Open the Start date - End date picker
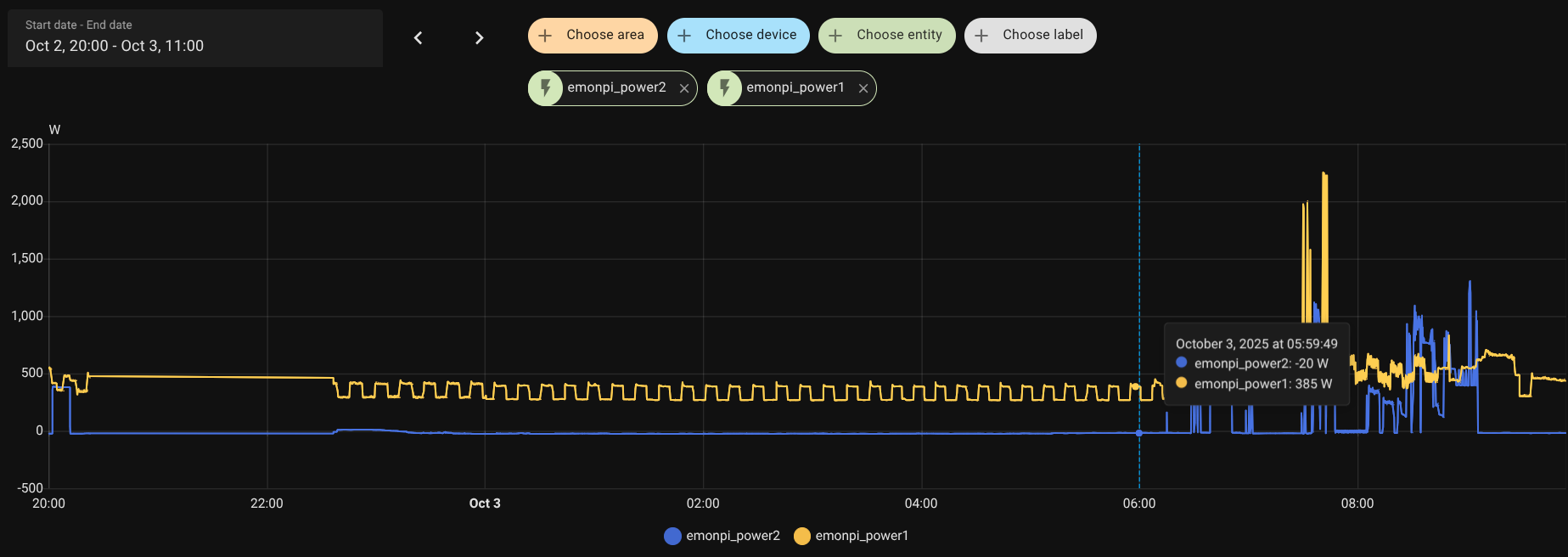 tap(195, 38)
